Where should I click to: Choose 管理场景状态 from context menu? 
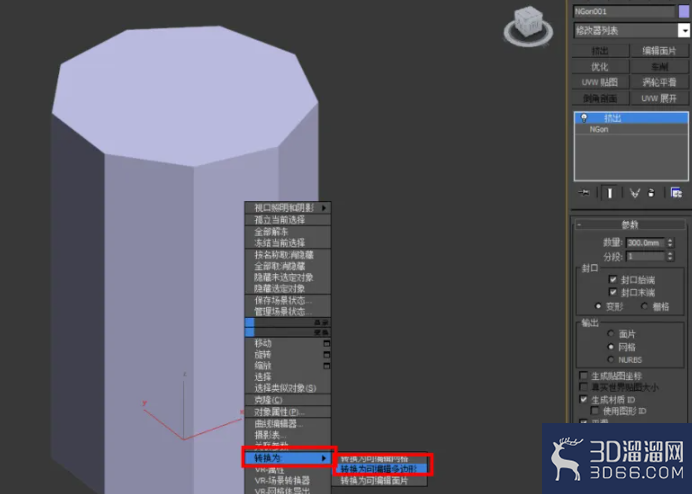tap(288, 312)
